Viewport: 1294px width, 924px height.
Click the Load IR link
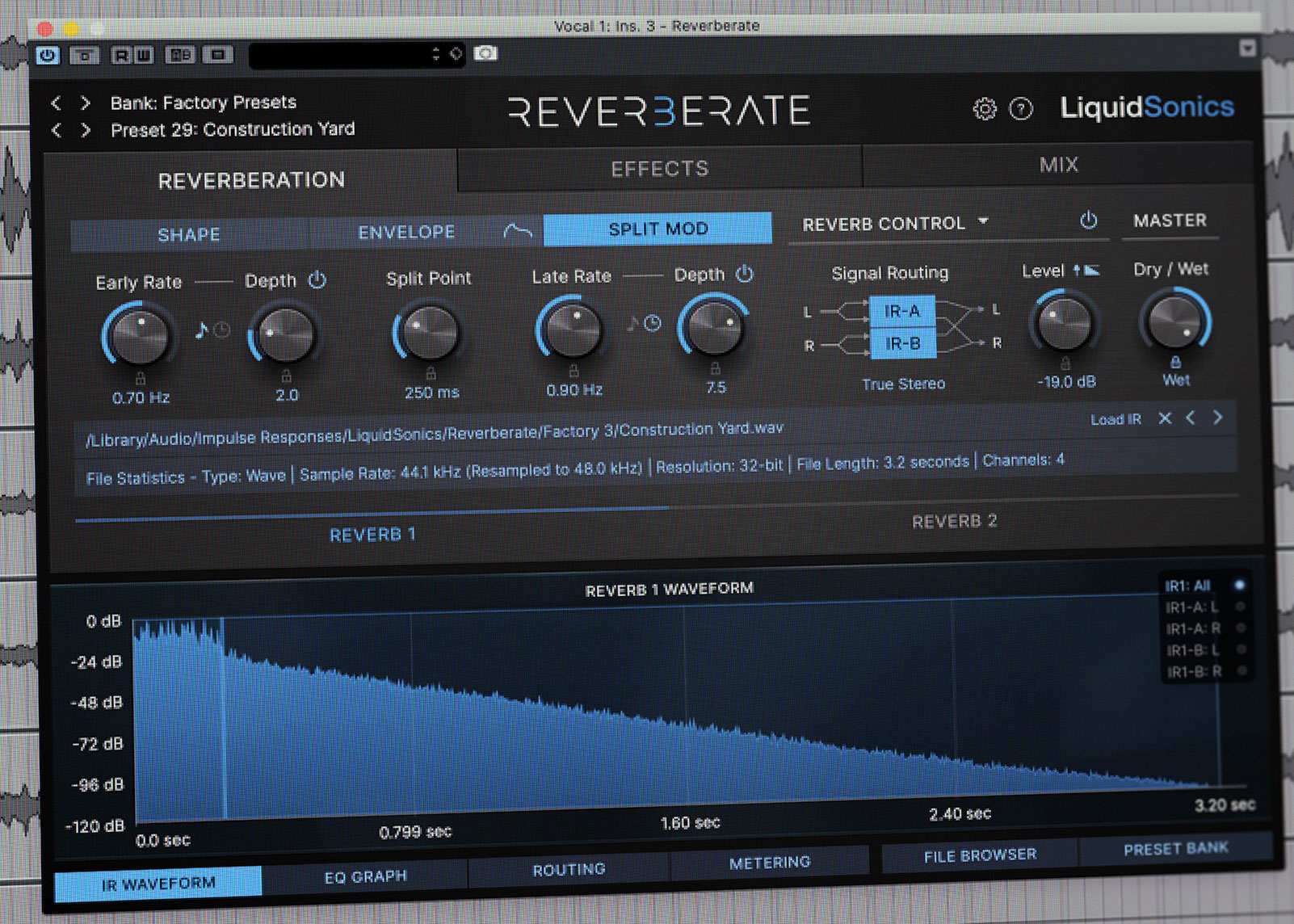coord(1115,419)
